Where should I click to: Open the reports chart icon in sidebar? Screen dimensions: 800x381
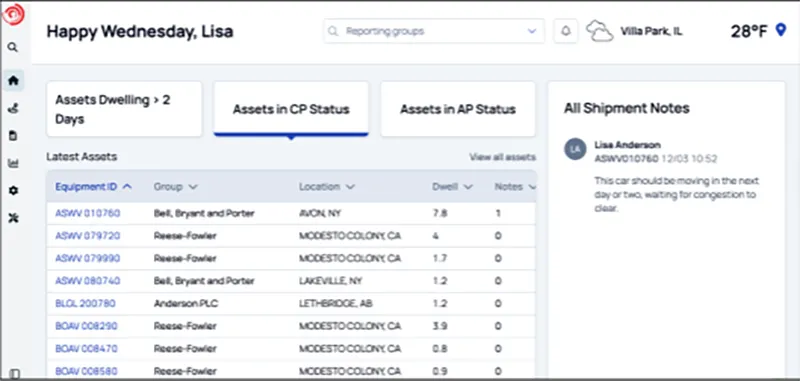pos(13,163)
